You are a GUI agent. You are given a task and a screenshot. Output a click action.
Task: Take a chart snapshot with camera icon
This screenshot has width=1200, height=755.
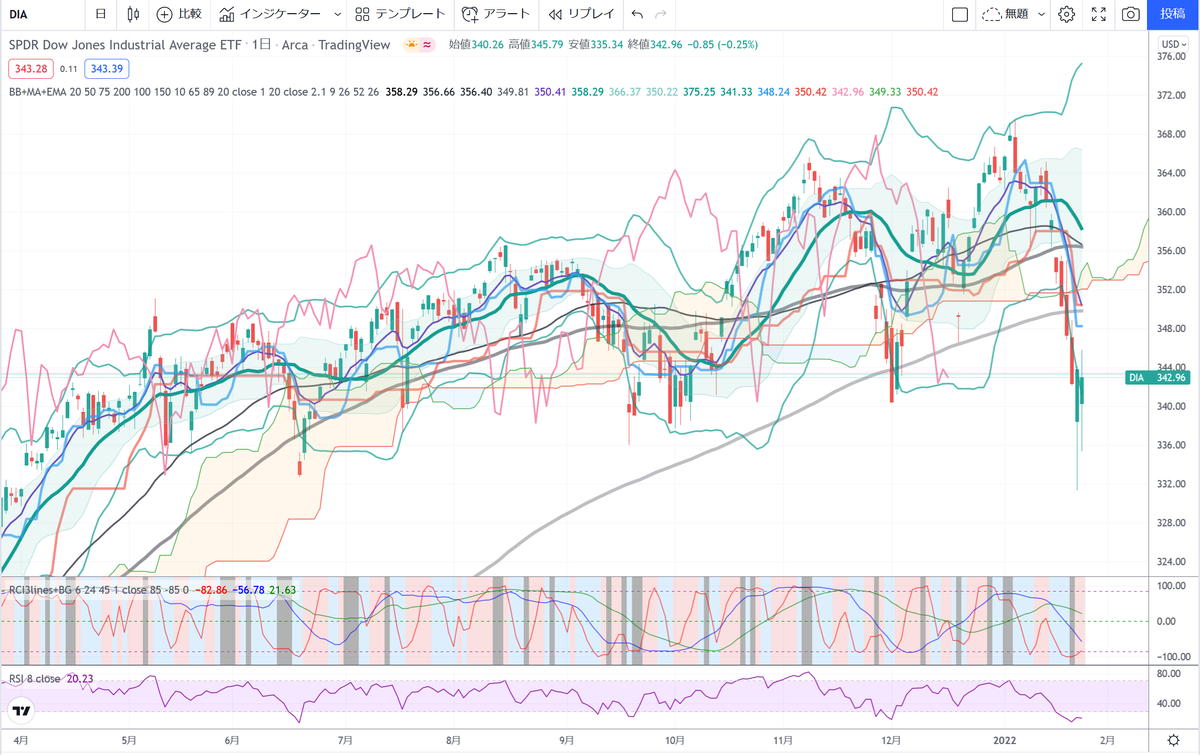pos(1130,14)
